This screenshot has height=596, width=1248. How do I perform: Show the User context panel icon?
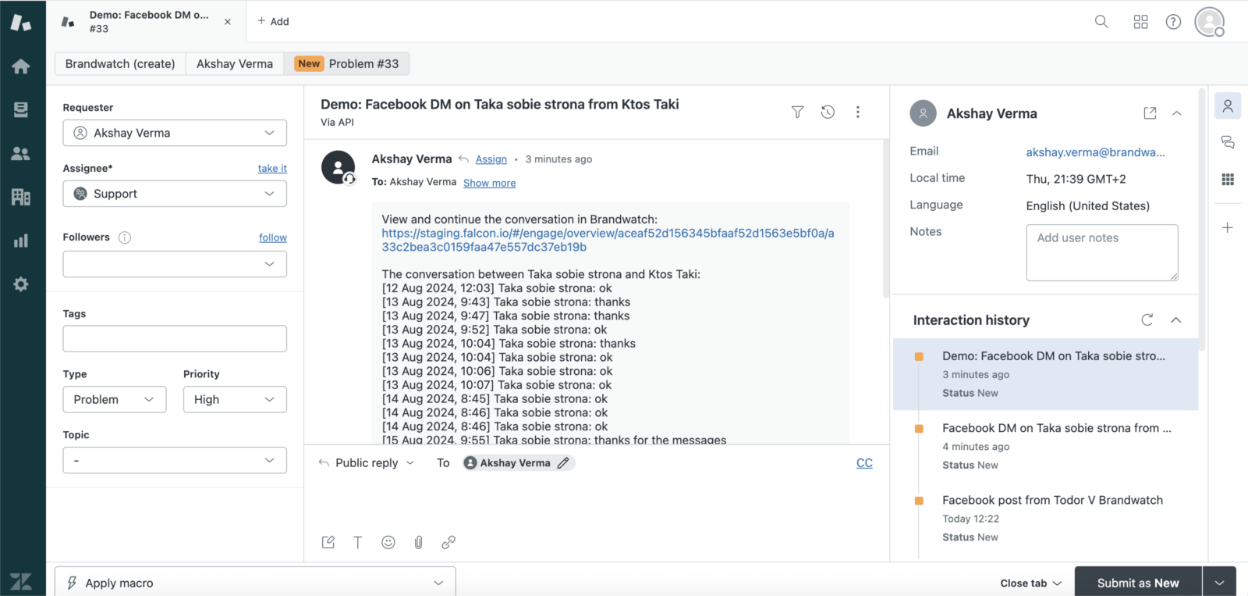[1228, 106]
